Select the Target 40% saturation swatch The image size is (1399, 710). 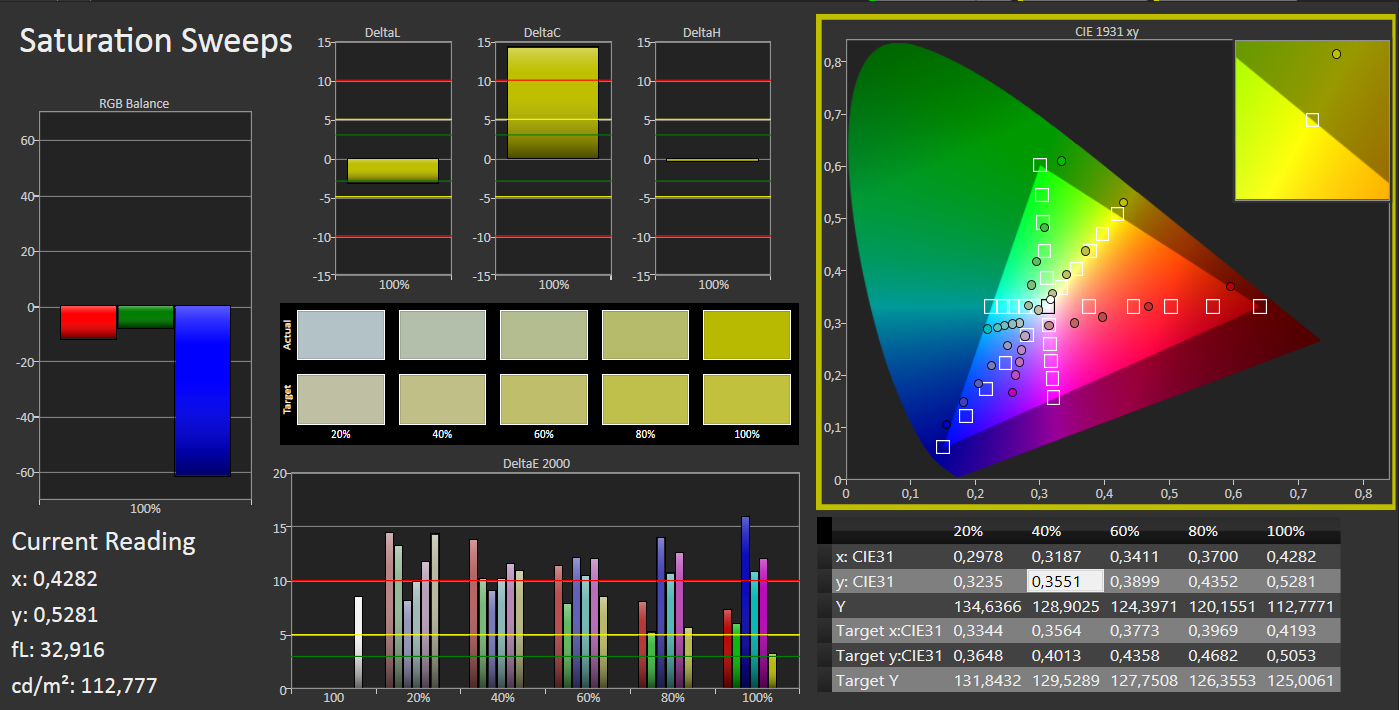click(x=442, y=399)
